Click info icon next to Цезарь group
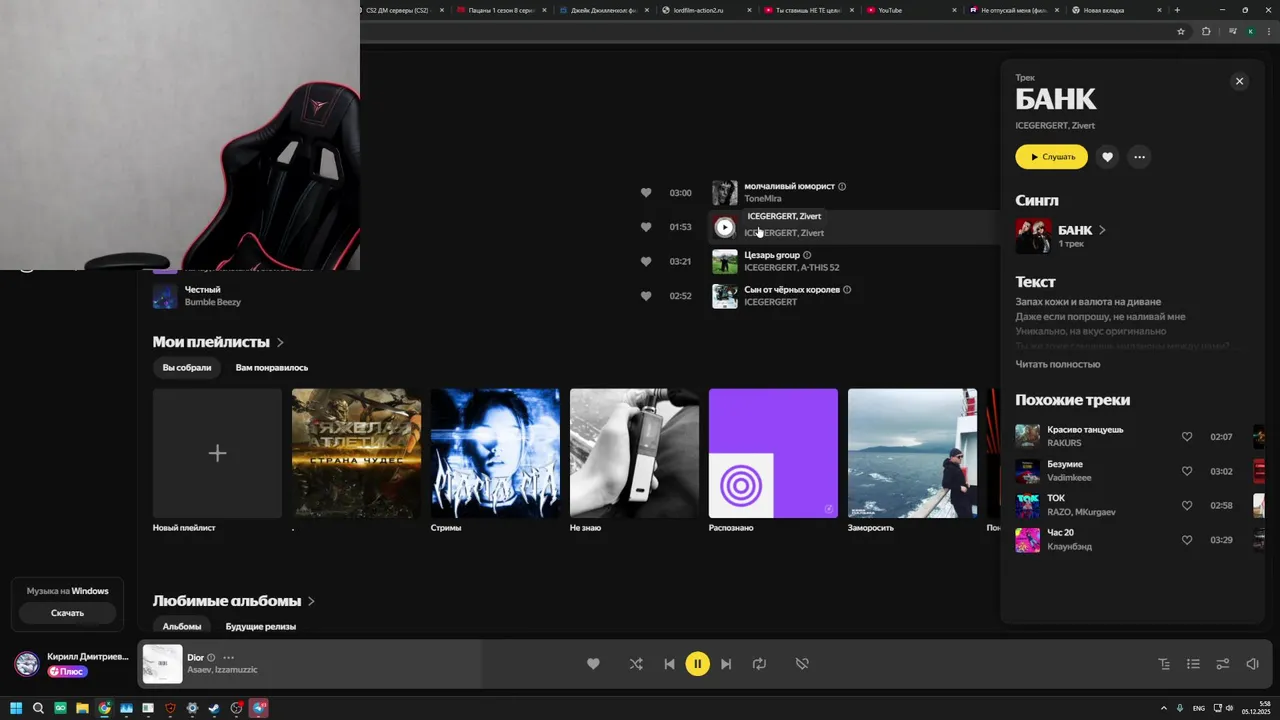 807,255
